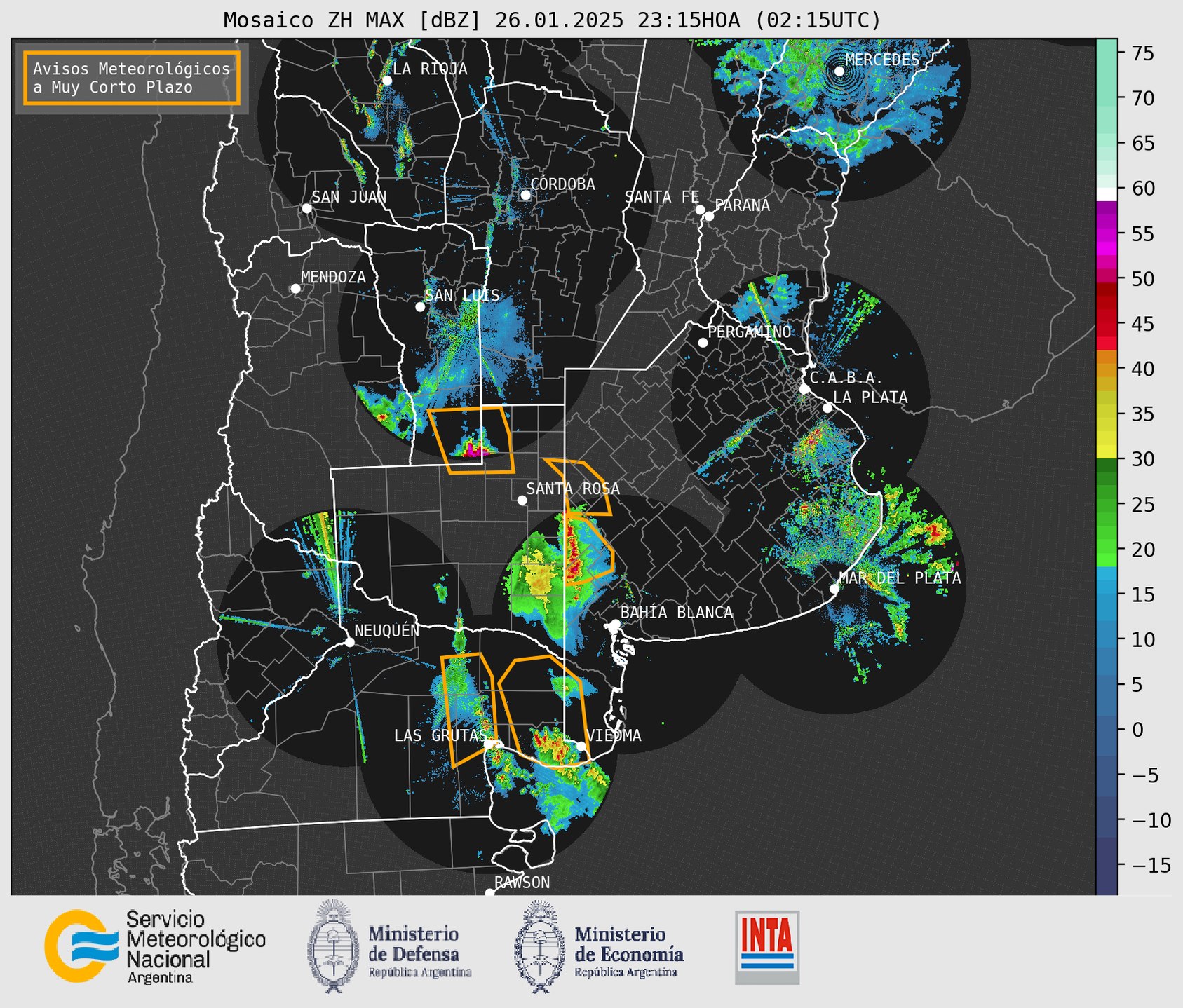Viewport: 1183px width, 1008px height.
Task: Click the magenta 55 dBZ segment on the colorbar
Action: [1107, 235]
